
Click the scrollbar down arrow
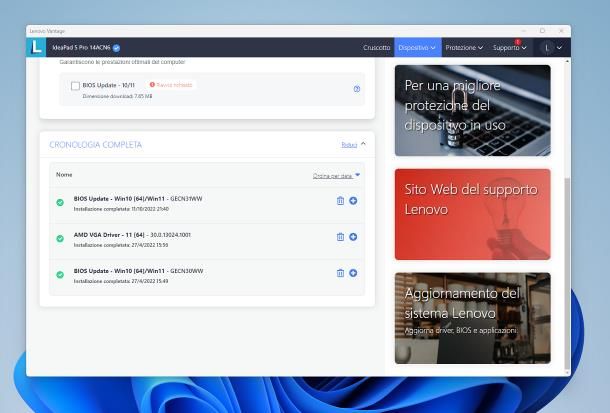pos(567,372)
